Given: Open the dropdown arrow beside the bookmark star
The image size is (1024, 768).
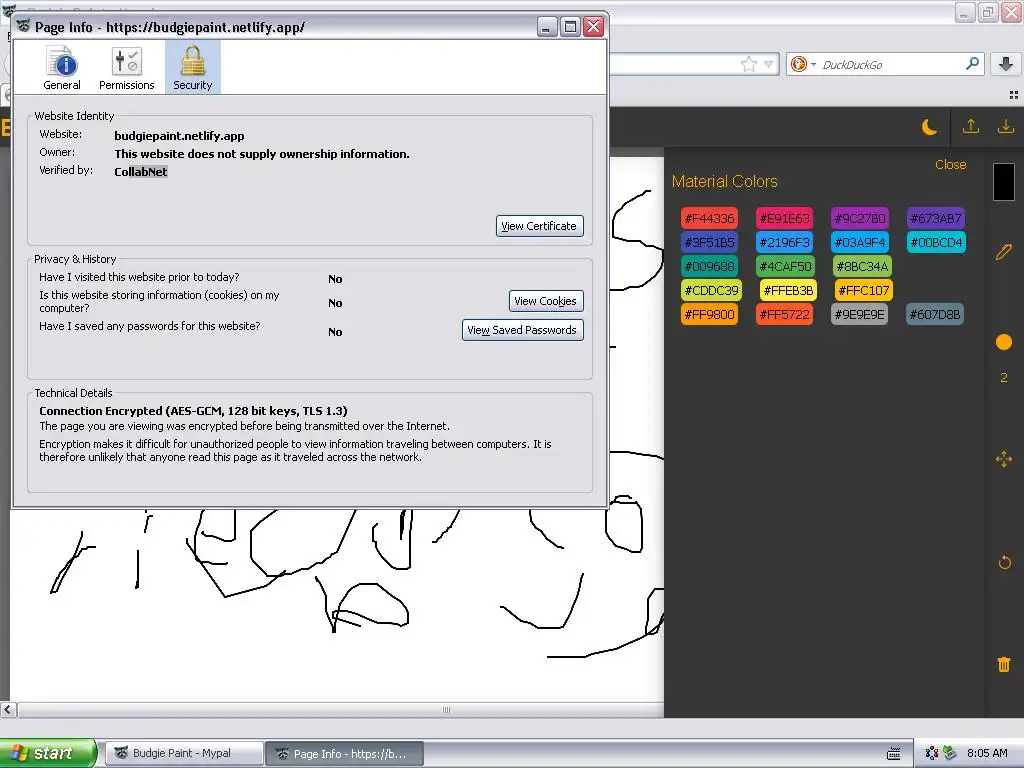Looking at the screenshot, I should [769, 64].
